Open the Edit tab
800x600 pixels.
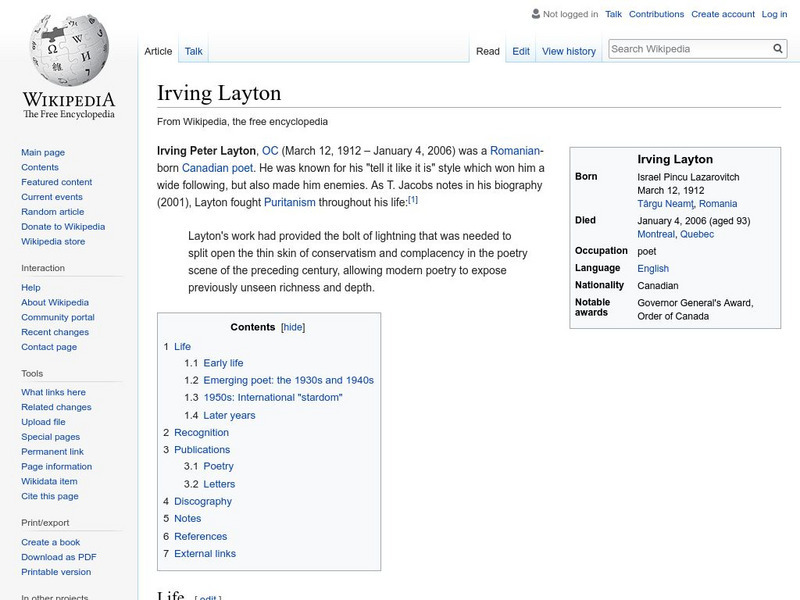coord(521,51)
